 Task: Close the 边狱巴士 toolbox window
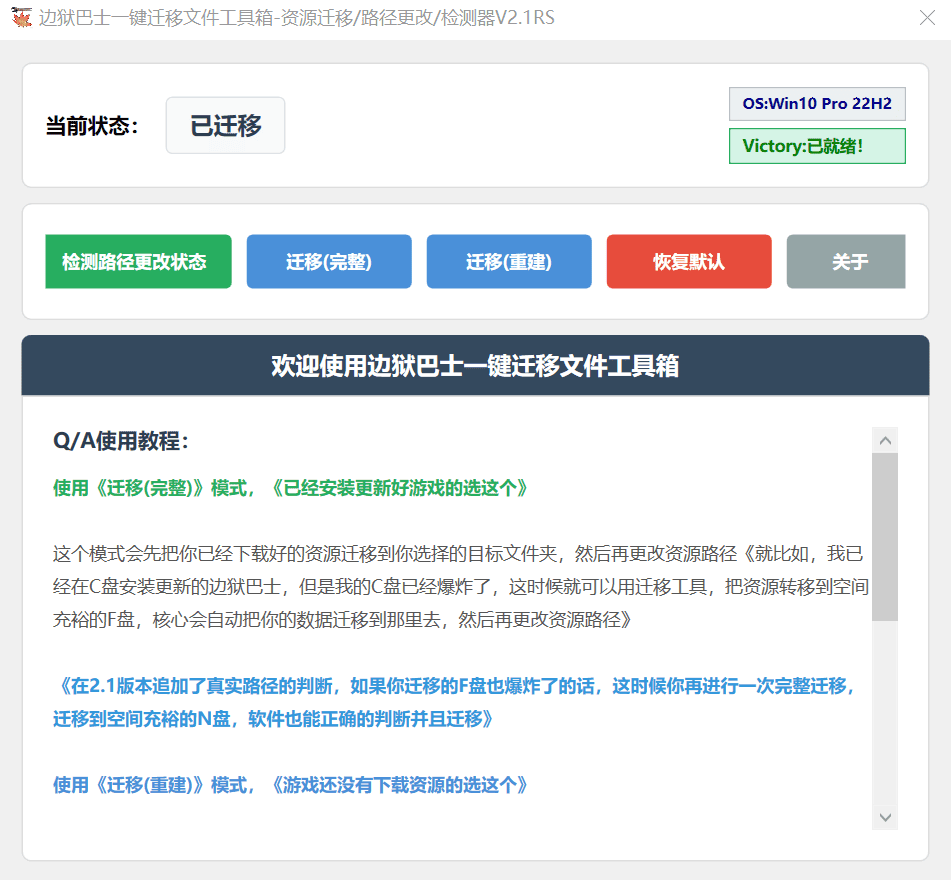pyautogui.click(x=927, y=17)
